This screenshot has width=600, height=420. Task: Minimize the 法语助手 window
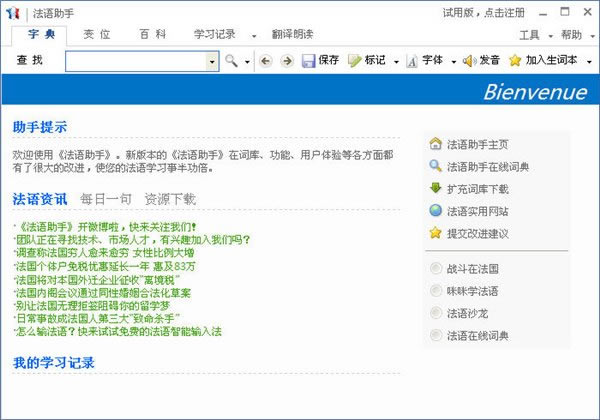[543, 13]
